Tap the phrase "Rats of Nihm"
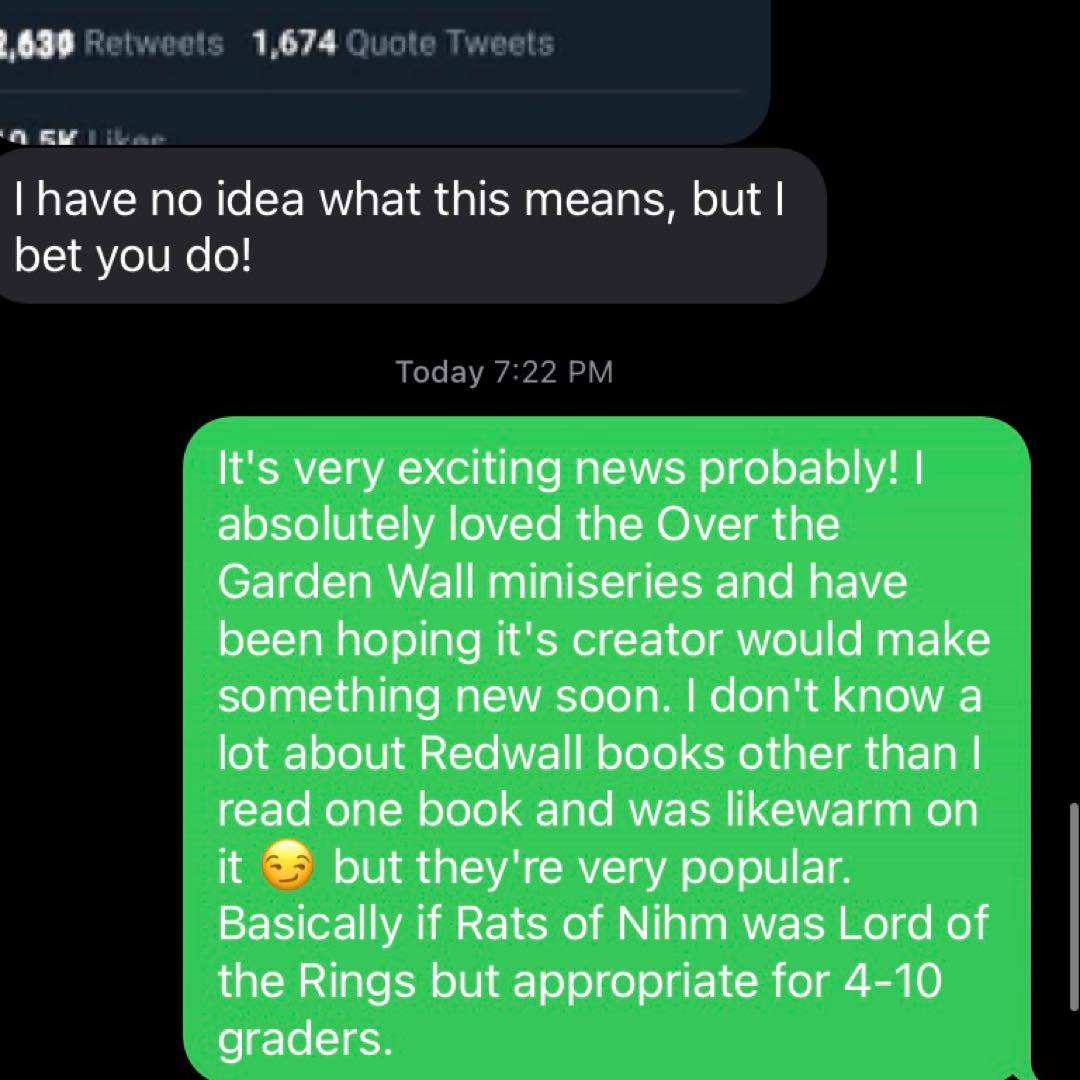This screenshot has width=1080, height=1080. [x=592, y=924]
